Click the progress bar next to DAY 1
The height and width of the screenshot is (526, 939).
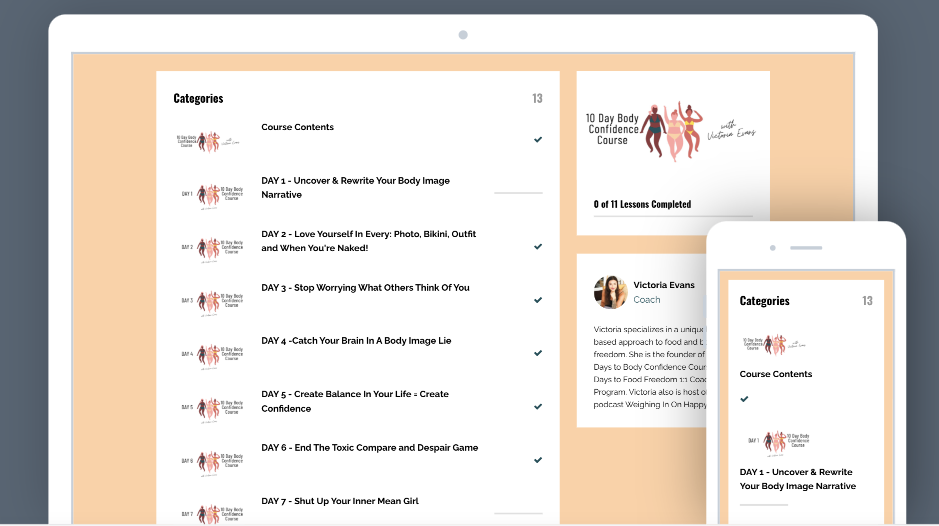[x=518, y=193]
